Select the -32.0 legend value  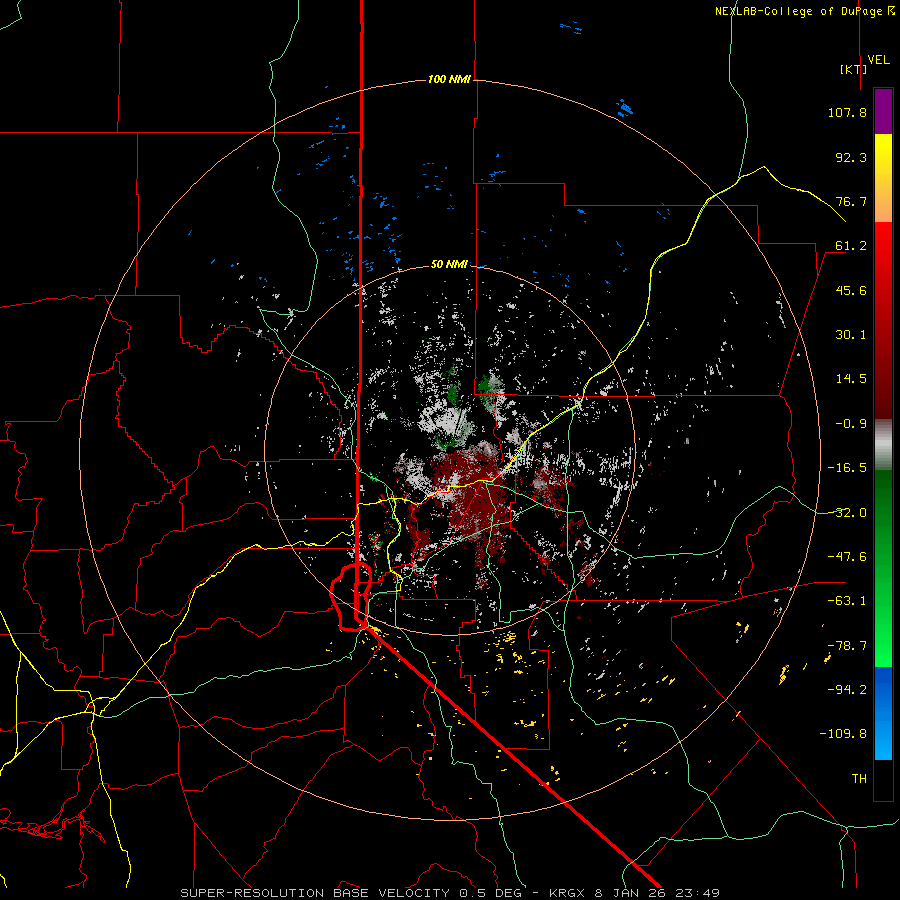pos(847,513)
